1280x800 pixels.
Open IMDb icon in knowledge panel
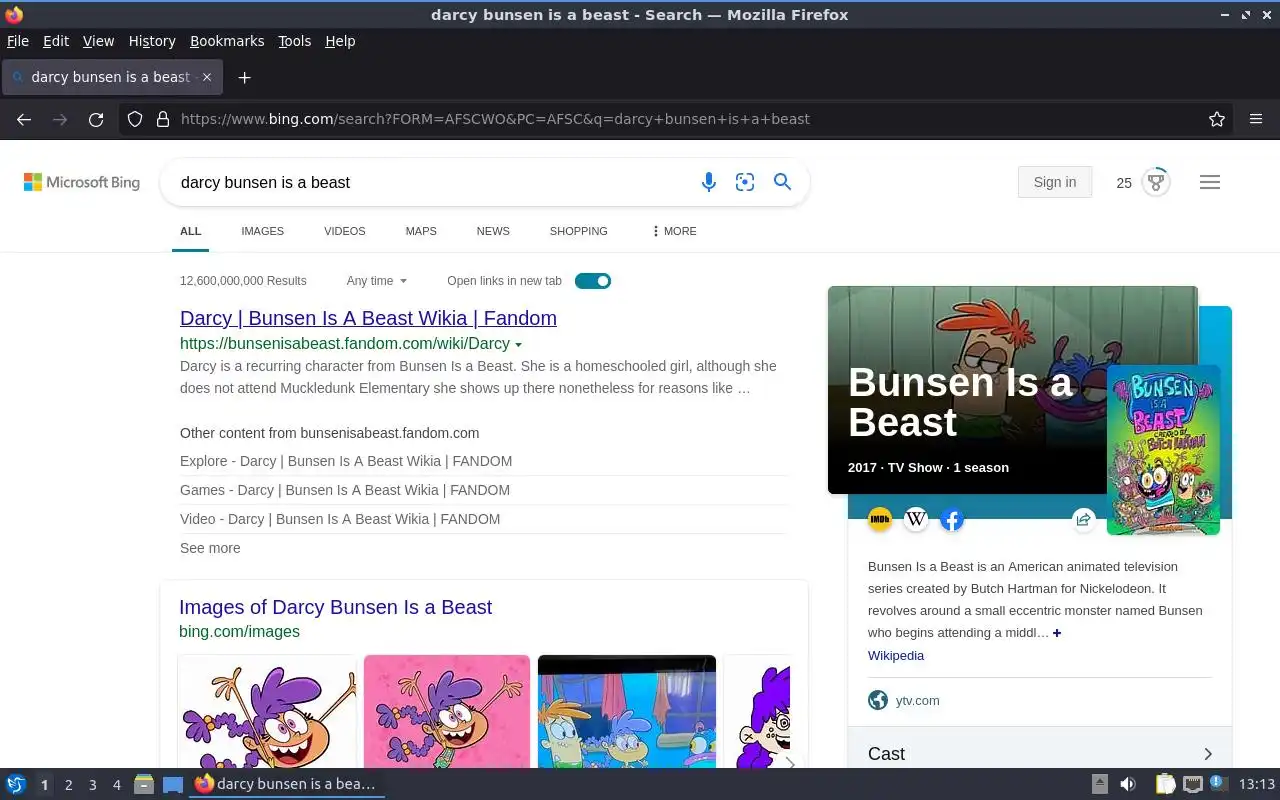coord(880,519)
